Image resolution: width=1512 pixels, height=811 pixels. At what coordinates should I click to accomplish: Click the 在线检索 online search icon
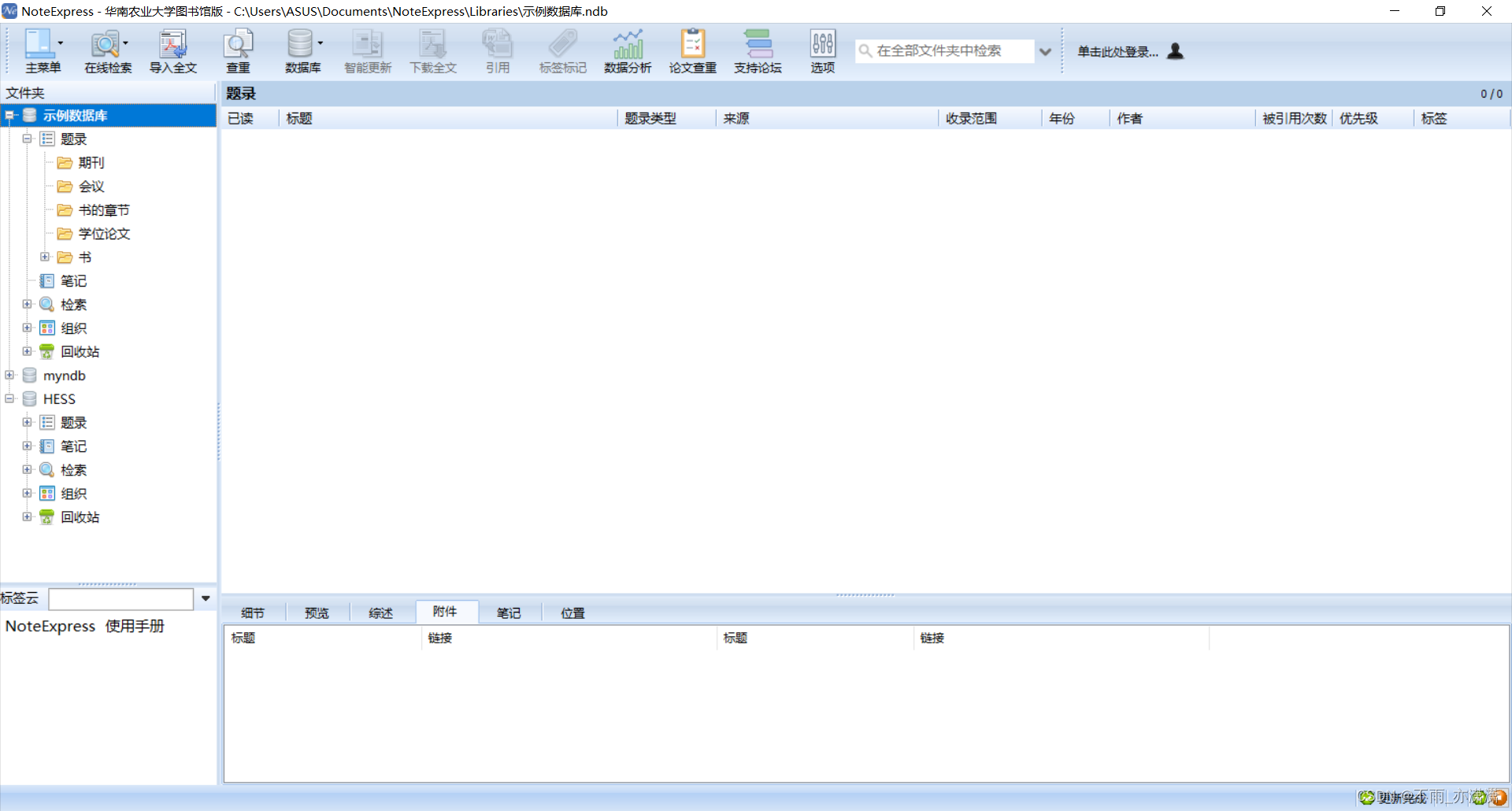104,45
